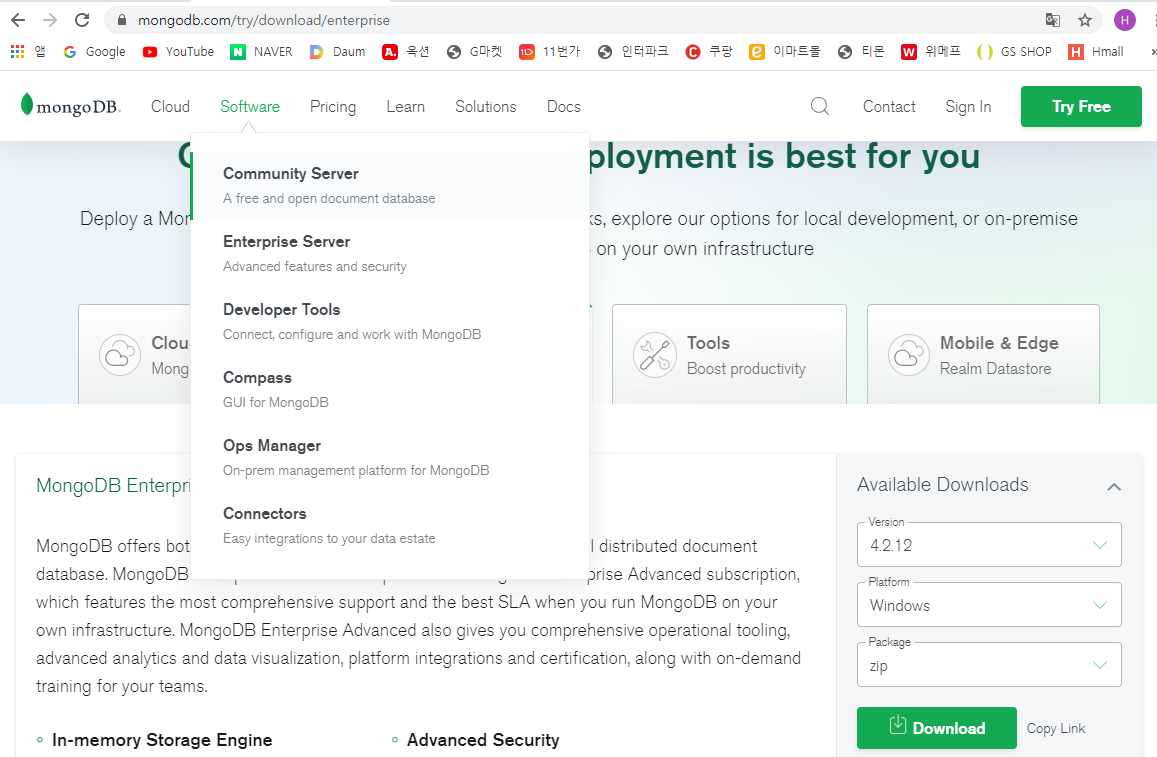Open the Contact link

click(x=889, y=106)
